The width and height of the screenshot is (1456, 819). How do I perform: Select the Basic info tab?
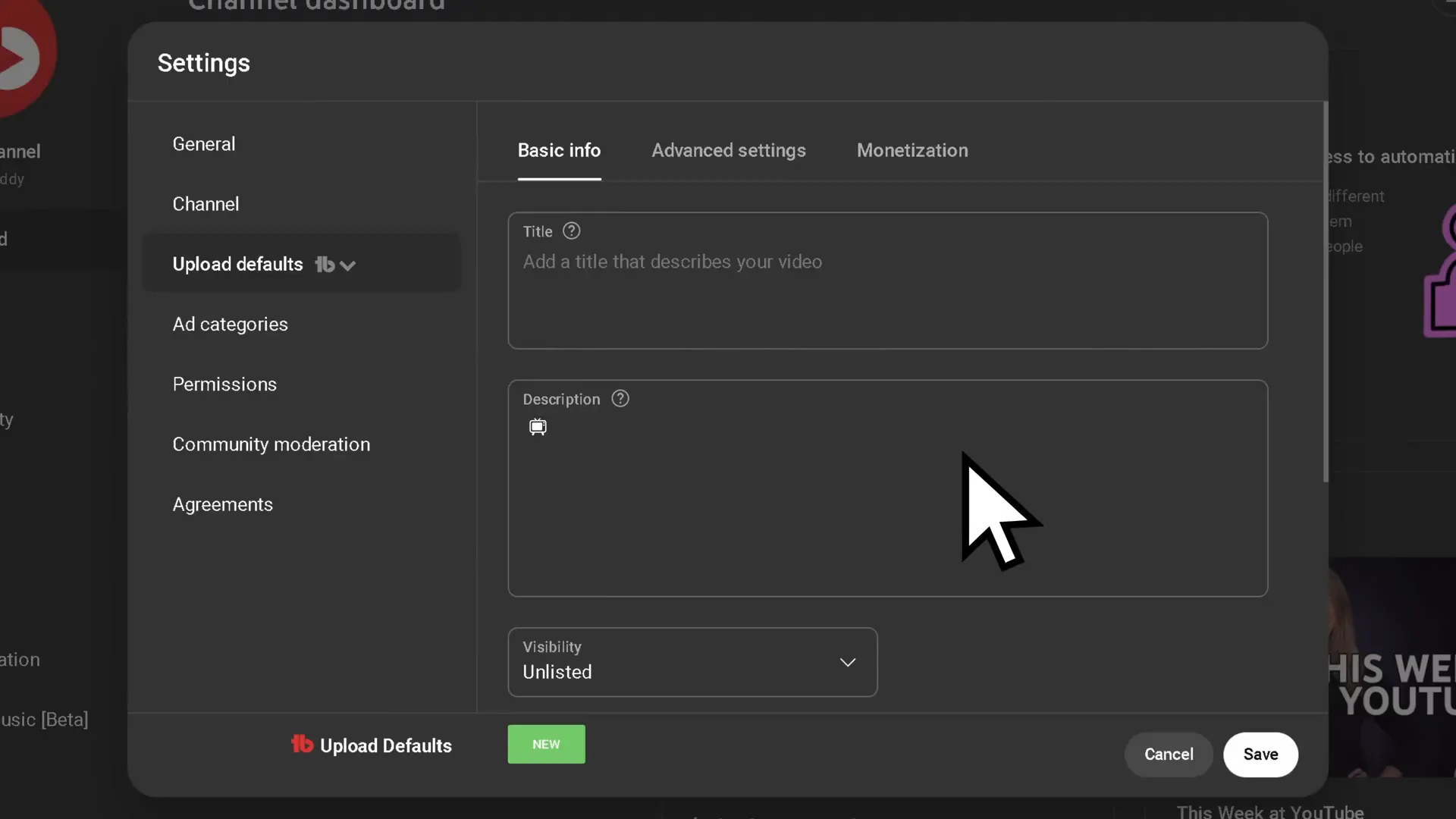(559, 150)
